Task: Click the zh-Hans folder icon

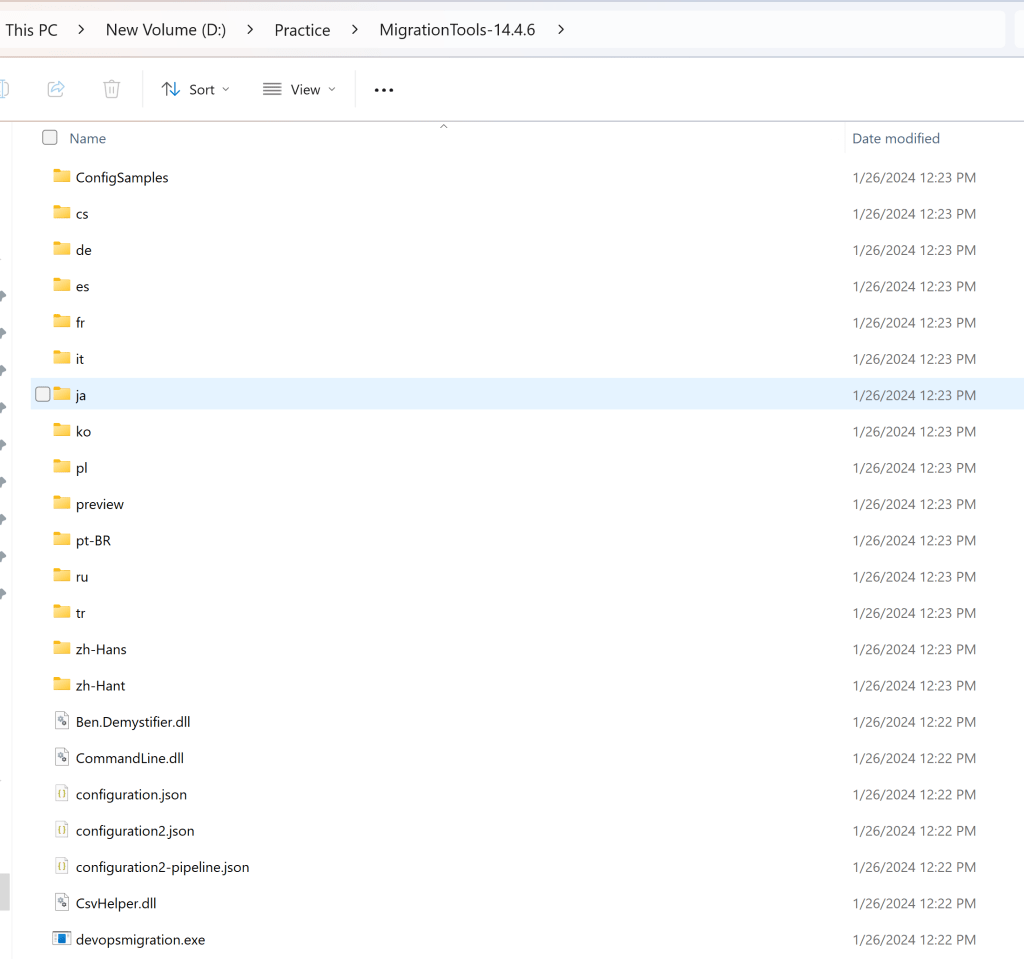Action: (62, 649)
